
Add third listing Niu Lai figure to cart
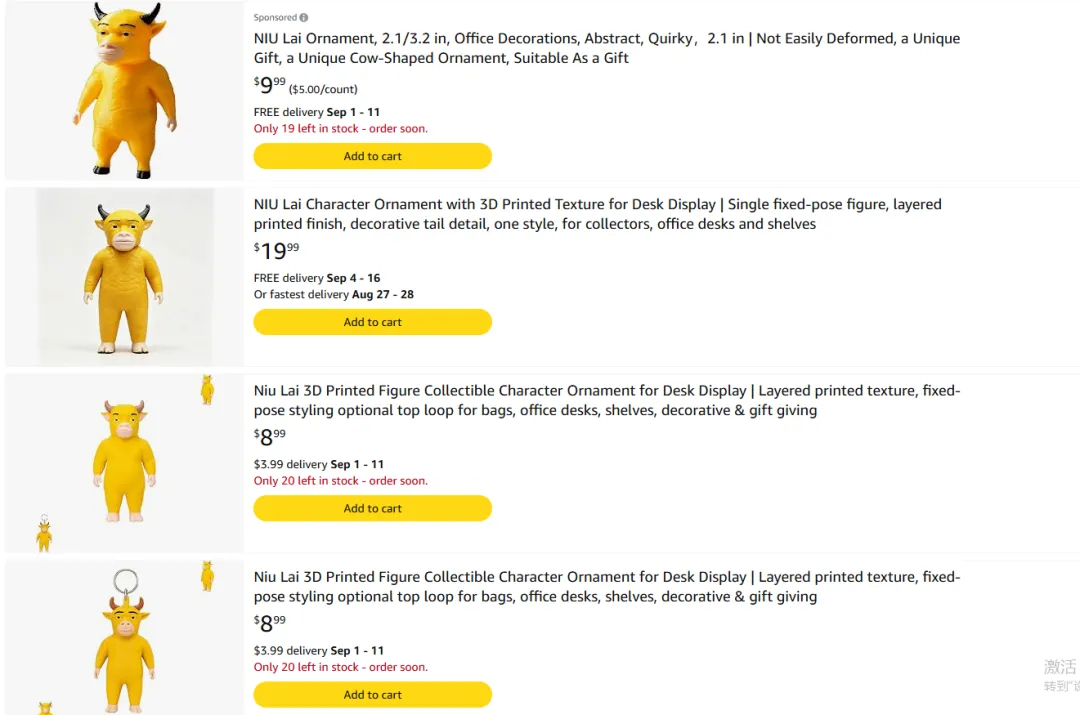[x=373, y=508]
